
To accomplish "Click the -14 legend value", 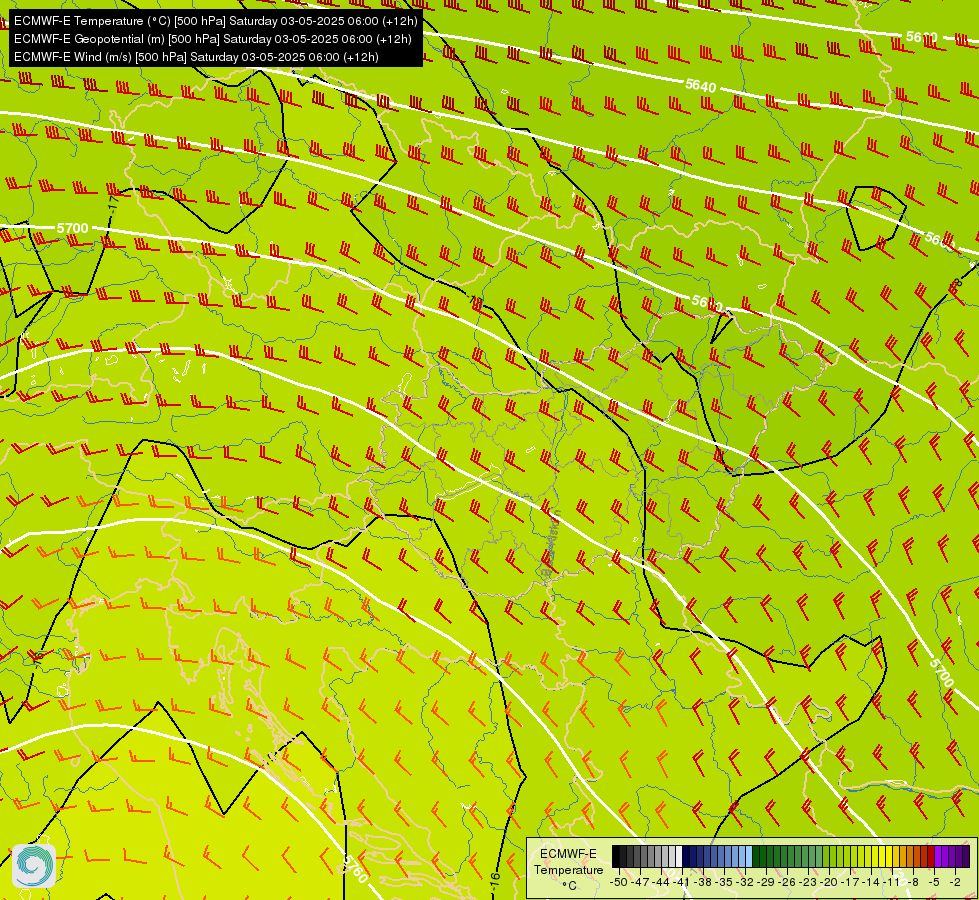I will click(x=871, y=882).
